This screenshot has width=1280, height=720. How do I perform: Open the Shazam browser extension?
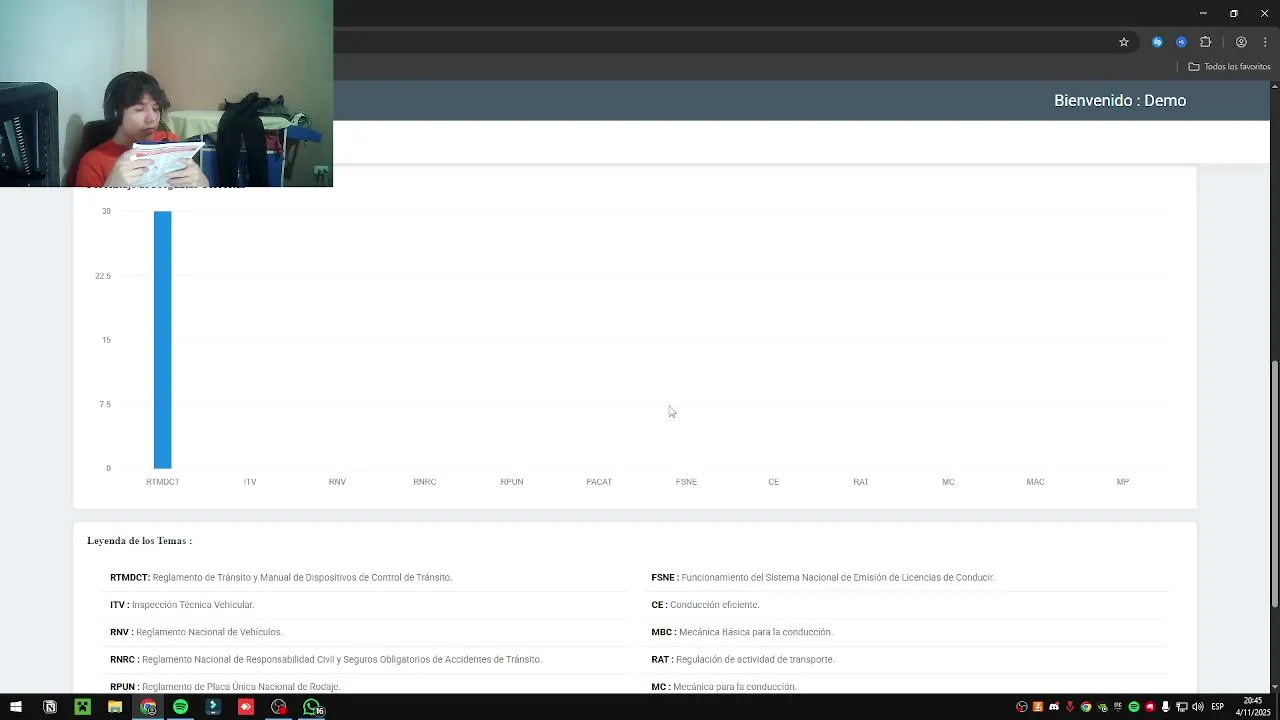[x=1157, y=42]
